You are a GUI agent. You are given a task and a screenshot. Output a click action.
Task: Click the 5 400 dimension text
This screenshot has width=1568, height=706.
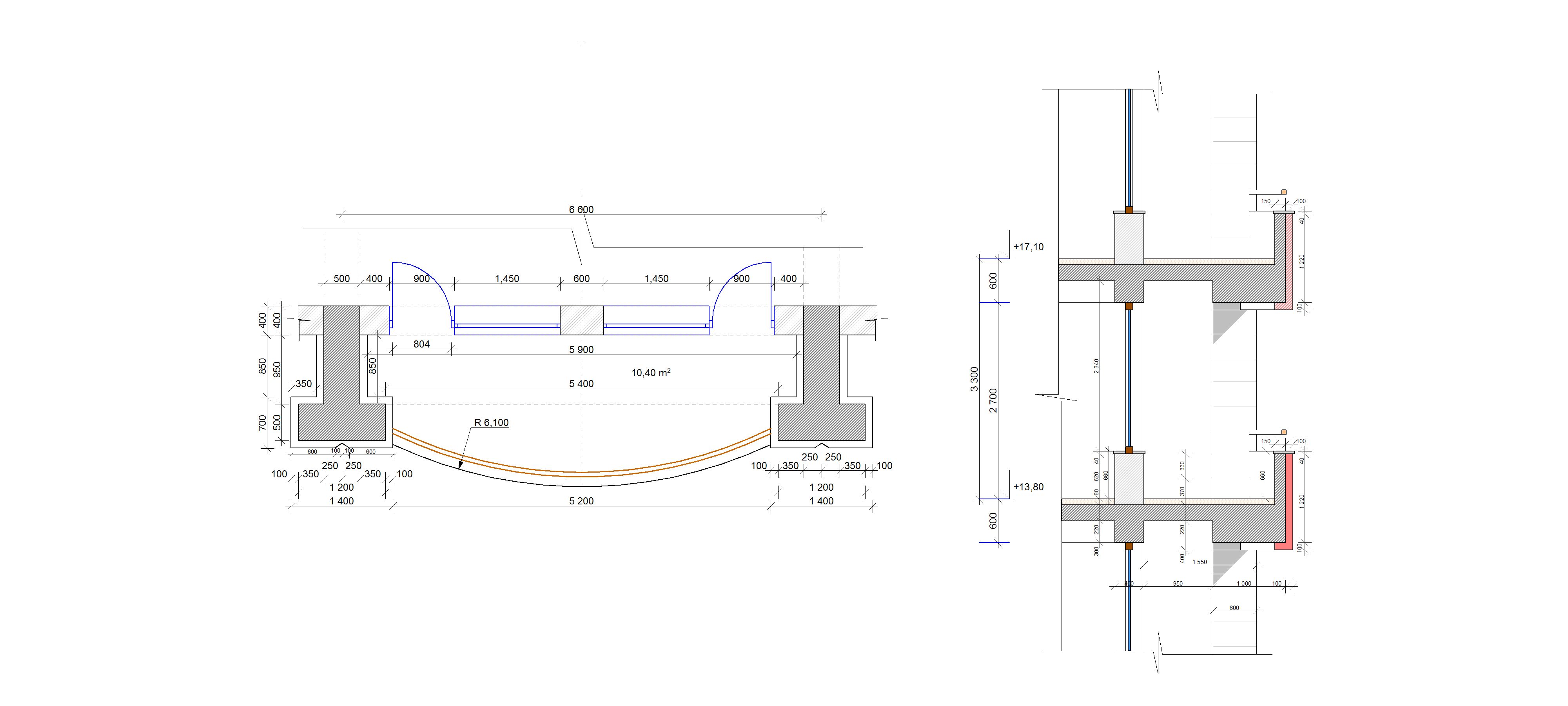pyautogui.click(x=581, y=384)
